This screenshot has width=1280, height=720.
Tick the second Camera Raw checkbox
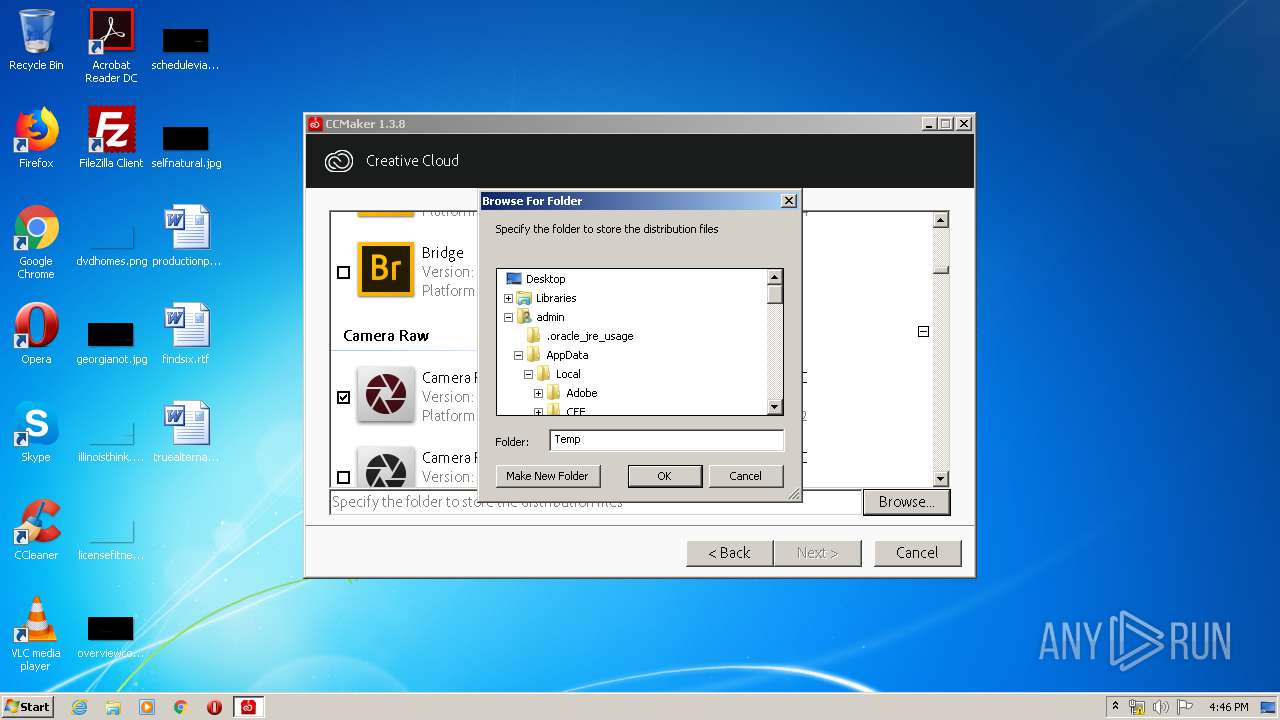(x=344, y=477)
